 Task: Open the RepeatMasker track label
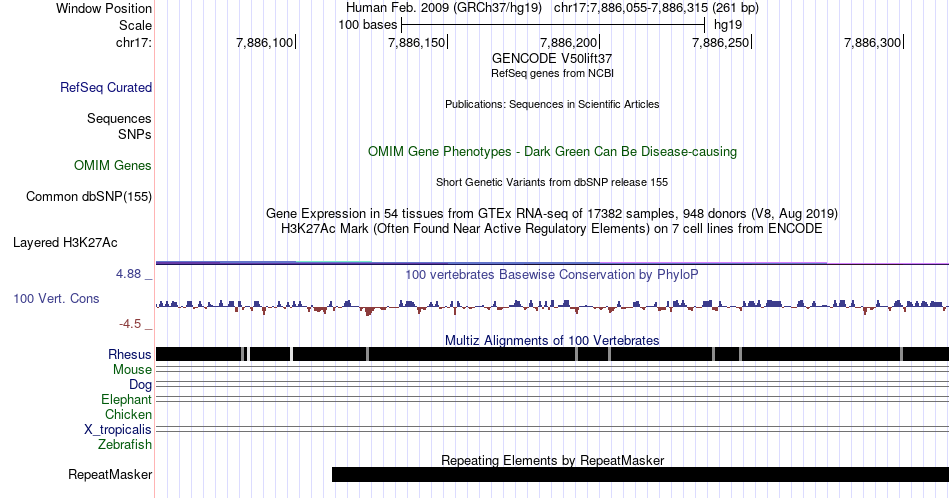tap(110, 474)
